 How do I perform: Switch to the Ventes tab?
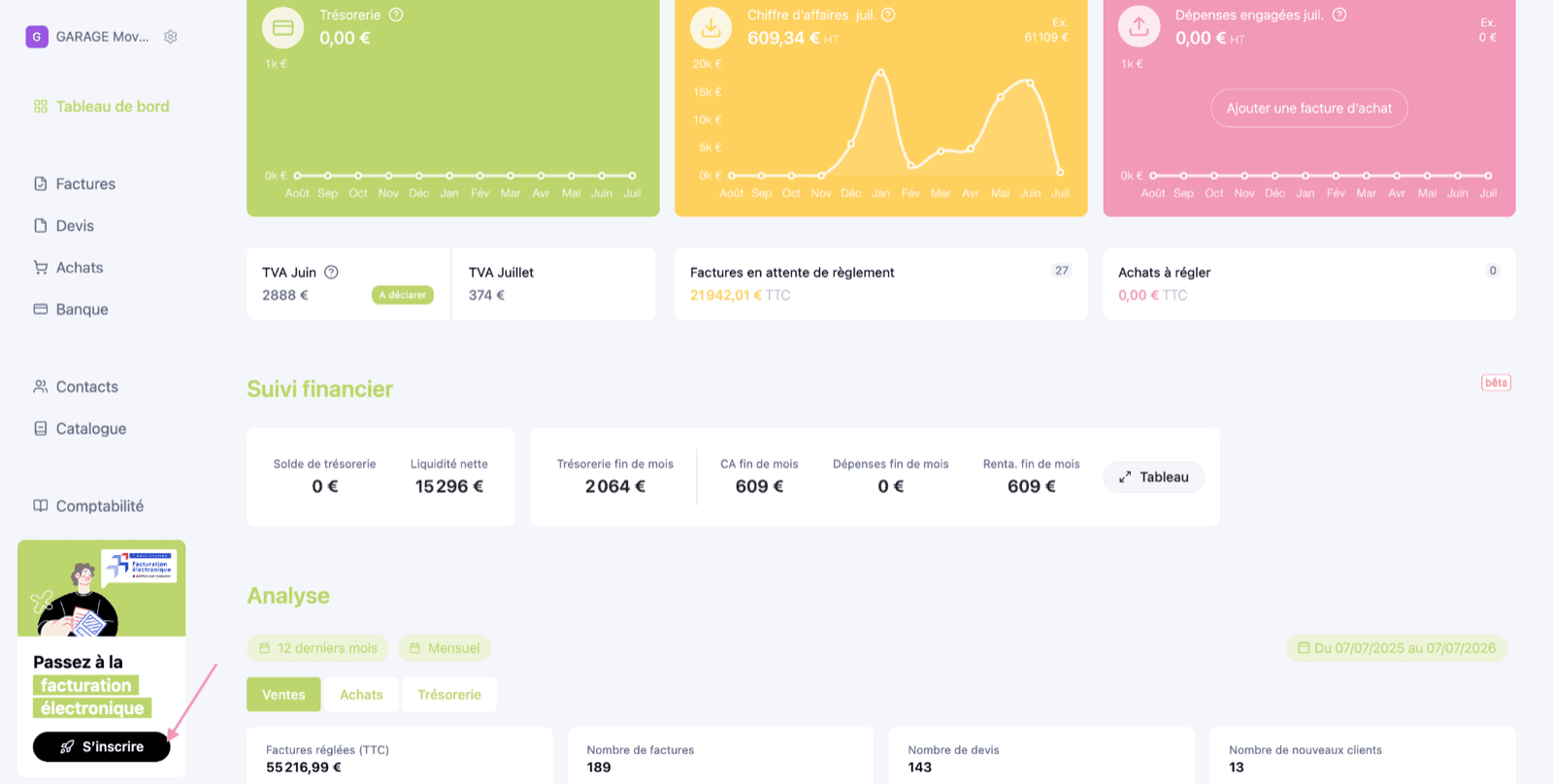[x=283, y=695]
